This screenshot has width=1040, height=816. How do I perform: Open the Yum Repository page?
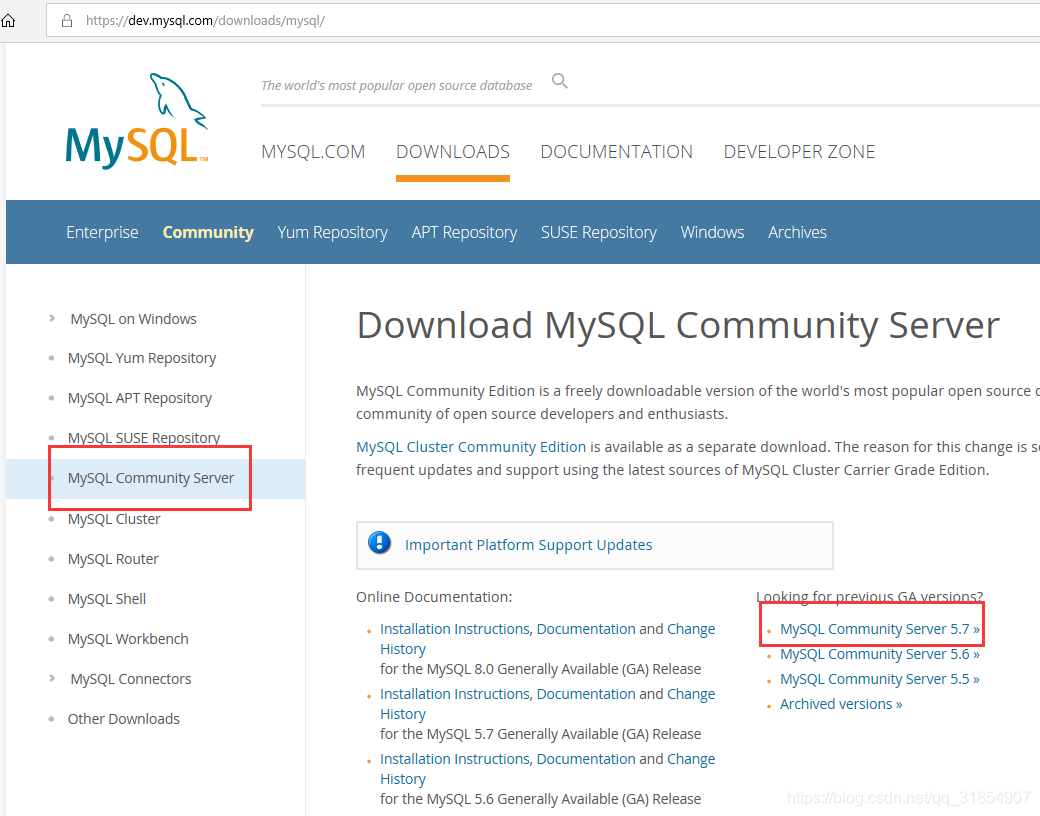tap(333, 232)
